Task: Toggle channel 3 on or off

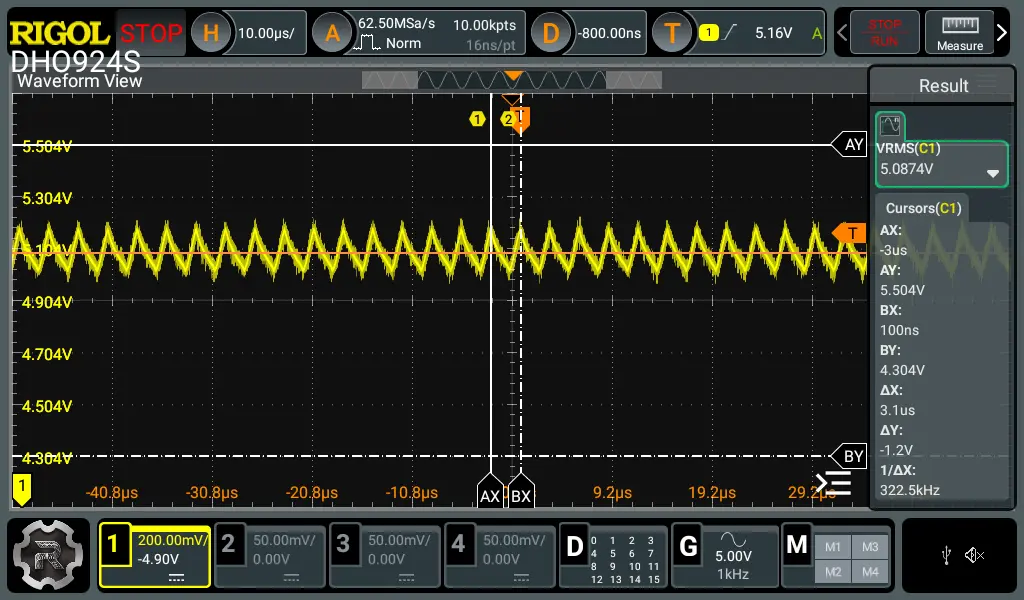Action: coord(343,544)
